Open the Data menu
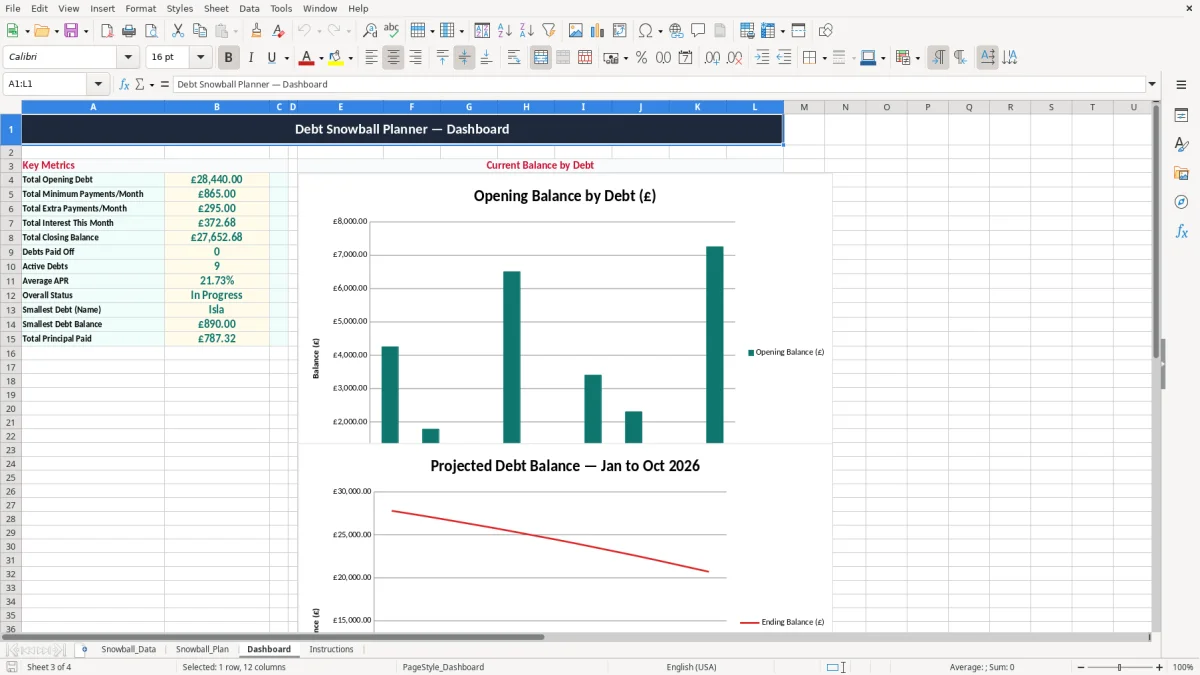1200x675 pixels. (x=249, y=8)
